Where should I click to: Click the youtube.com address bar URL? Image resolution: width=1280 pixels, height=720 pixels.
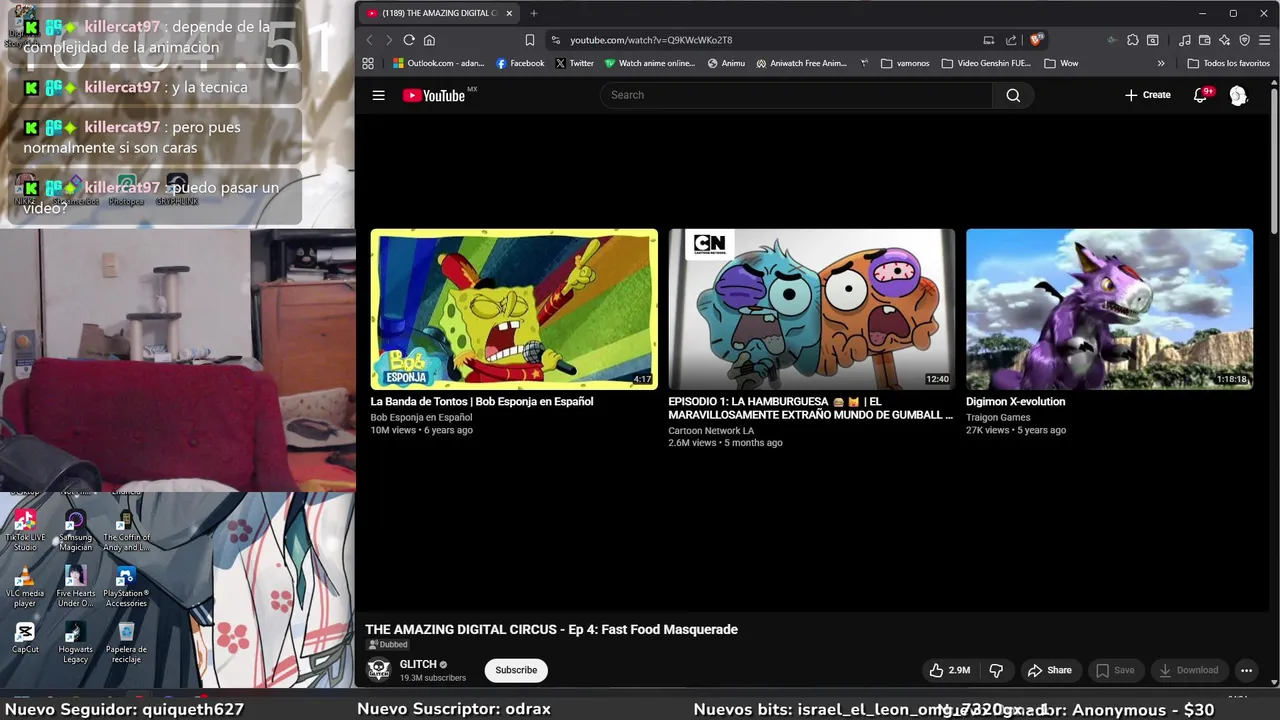[651, 40]
